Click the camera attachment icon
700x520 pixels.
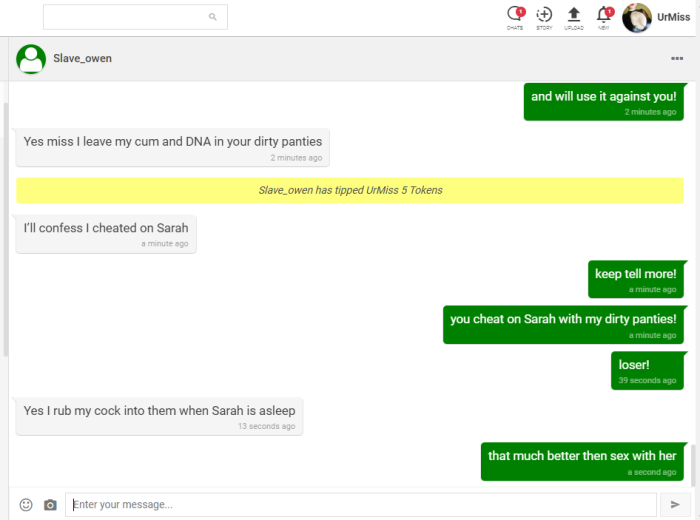click(50, 505)
